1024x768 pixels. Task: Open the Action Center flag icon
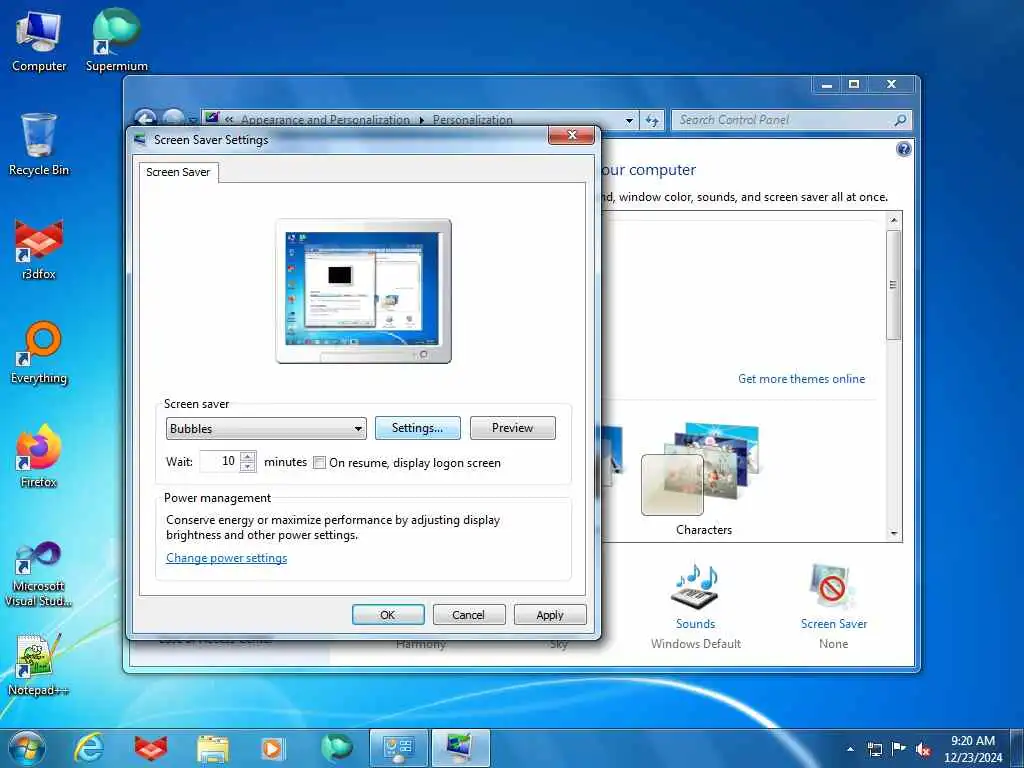point(899,748)
